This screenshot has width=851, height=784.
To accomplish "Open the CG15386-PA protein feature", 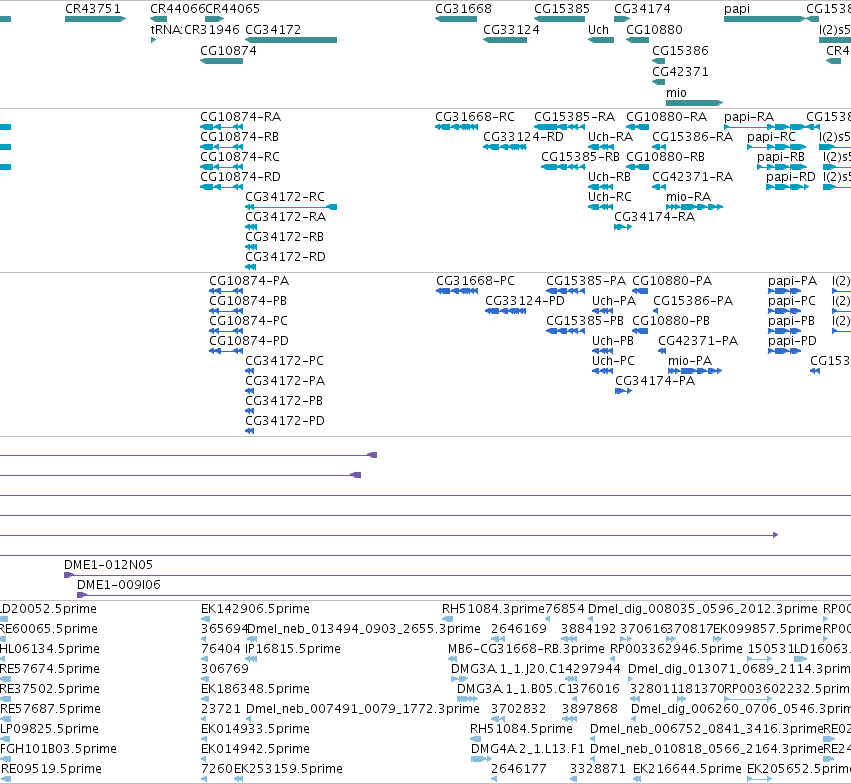I will [x=656, y=311].
